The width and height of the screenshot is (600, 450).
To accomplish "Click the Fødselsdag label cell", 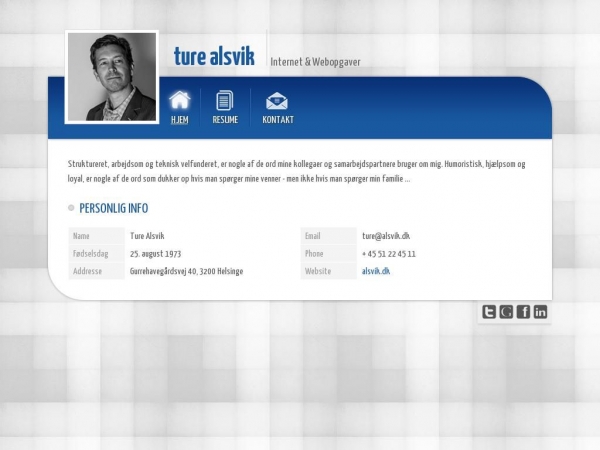I will tap(96, 254).
